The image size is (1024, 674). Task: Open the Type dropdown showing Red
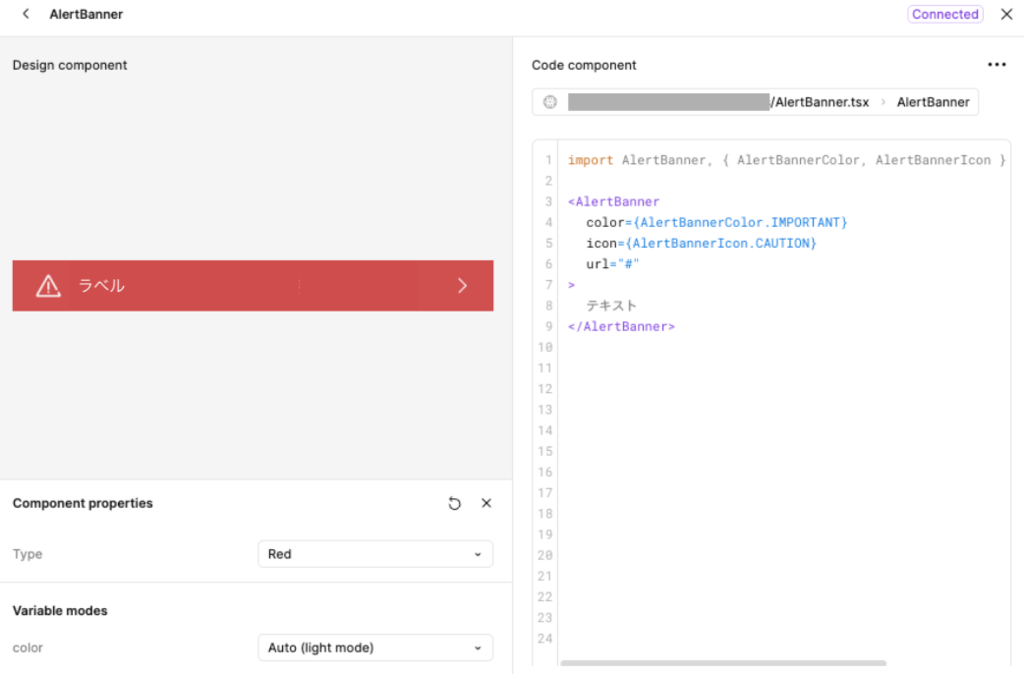coord(375,554)
